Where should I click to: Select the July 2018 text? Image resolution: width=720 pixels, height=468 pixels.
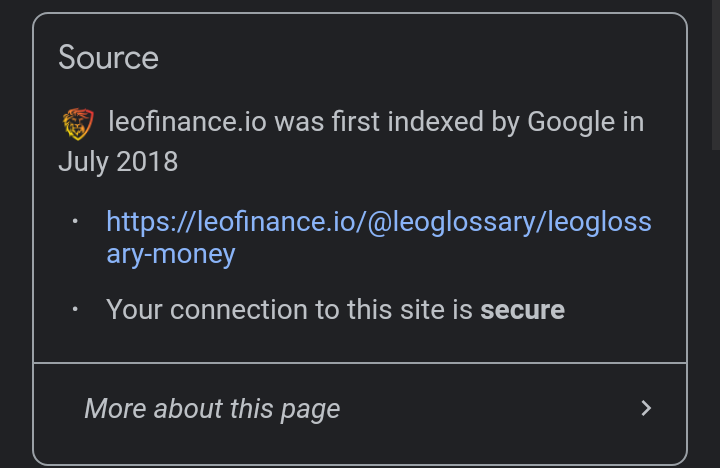[x=118, y=162]
